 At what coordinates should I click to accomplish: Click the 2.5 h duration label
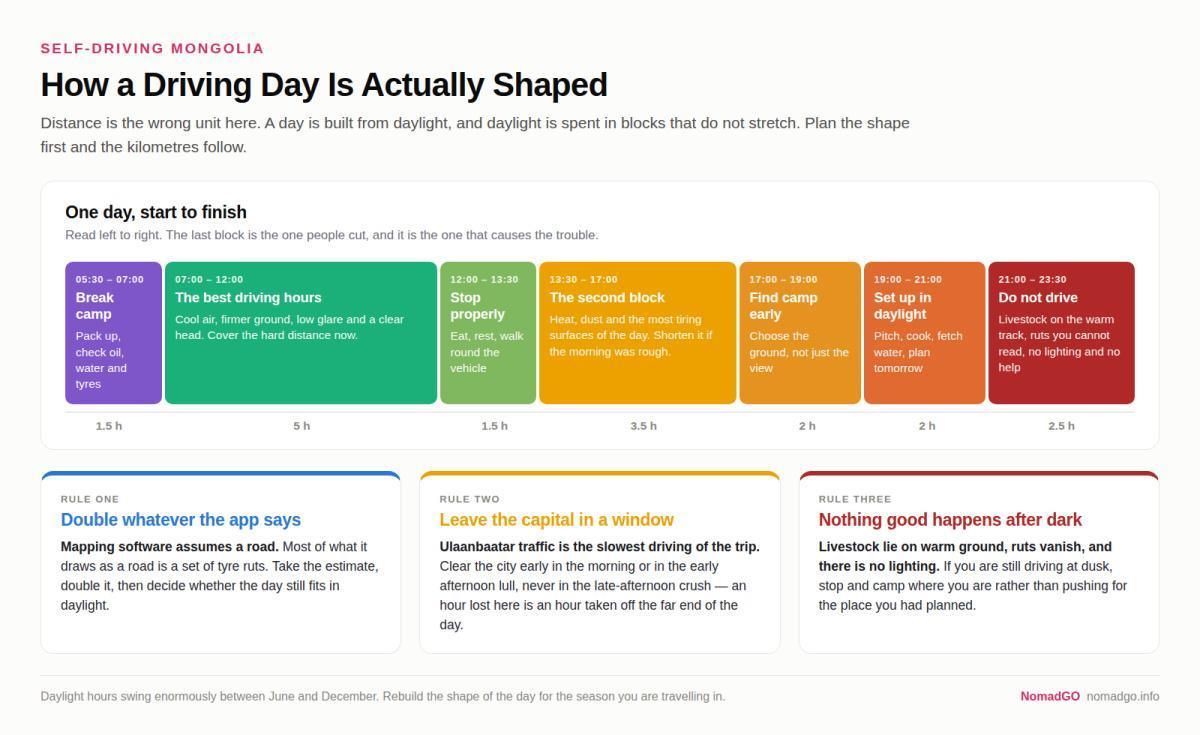tap(1062, 426)
